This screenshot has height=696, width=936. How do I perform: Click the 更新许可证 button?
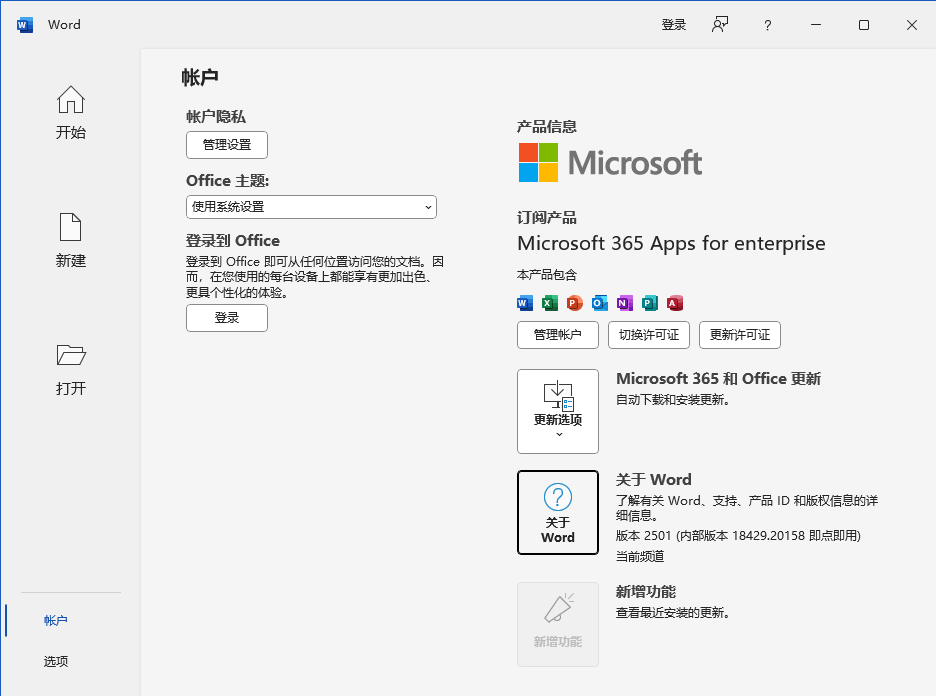point(740,335)
